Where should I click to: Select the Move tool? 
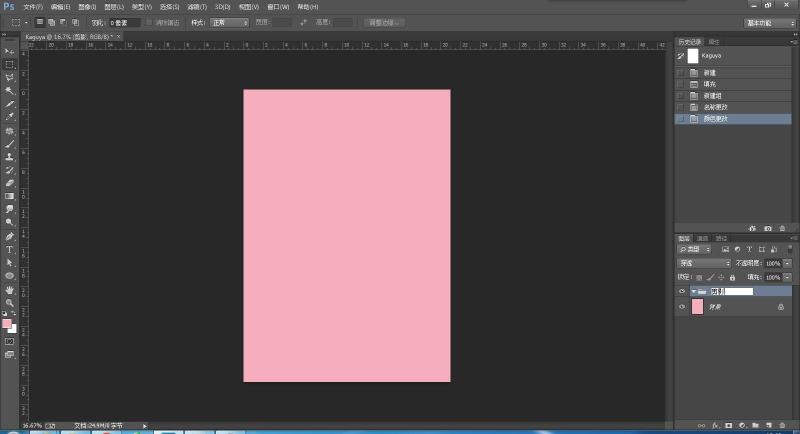[9, 52]
